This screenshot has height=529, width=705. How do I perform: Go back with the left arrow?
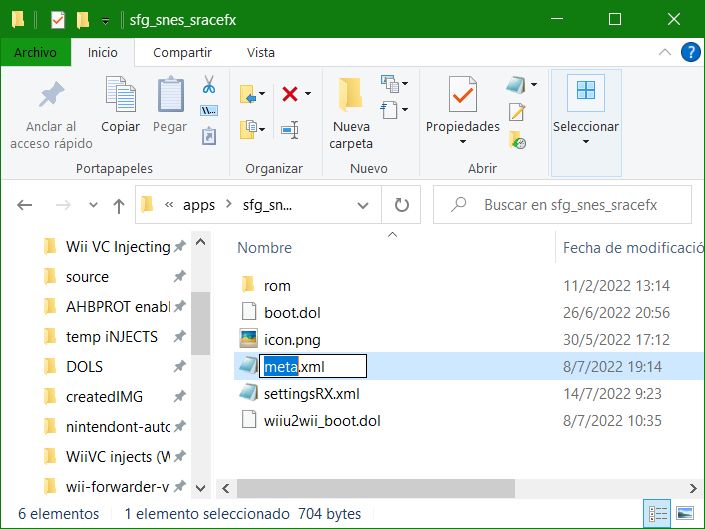[25, 205]
